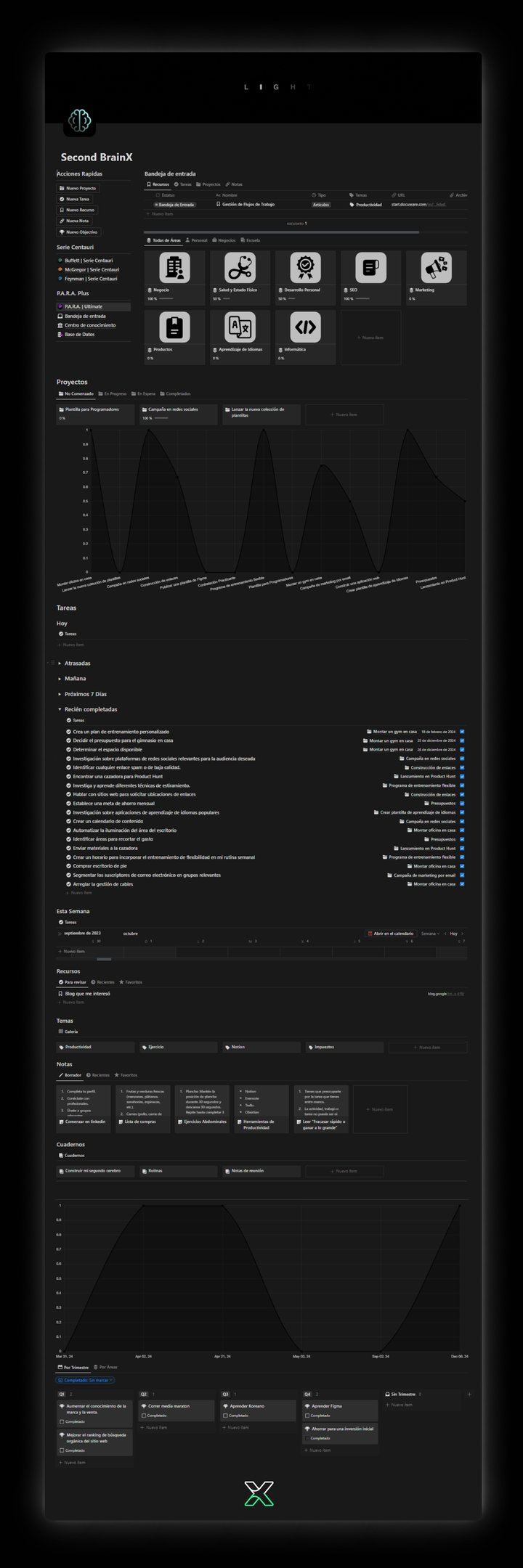Uncheck the Comprar escritorio de pie checkbox
This screenshot has height=1568, width=523.
[x=462, y=866]
